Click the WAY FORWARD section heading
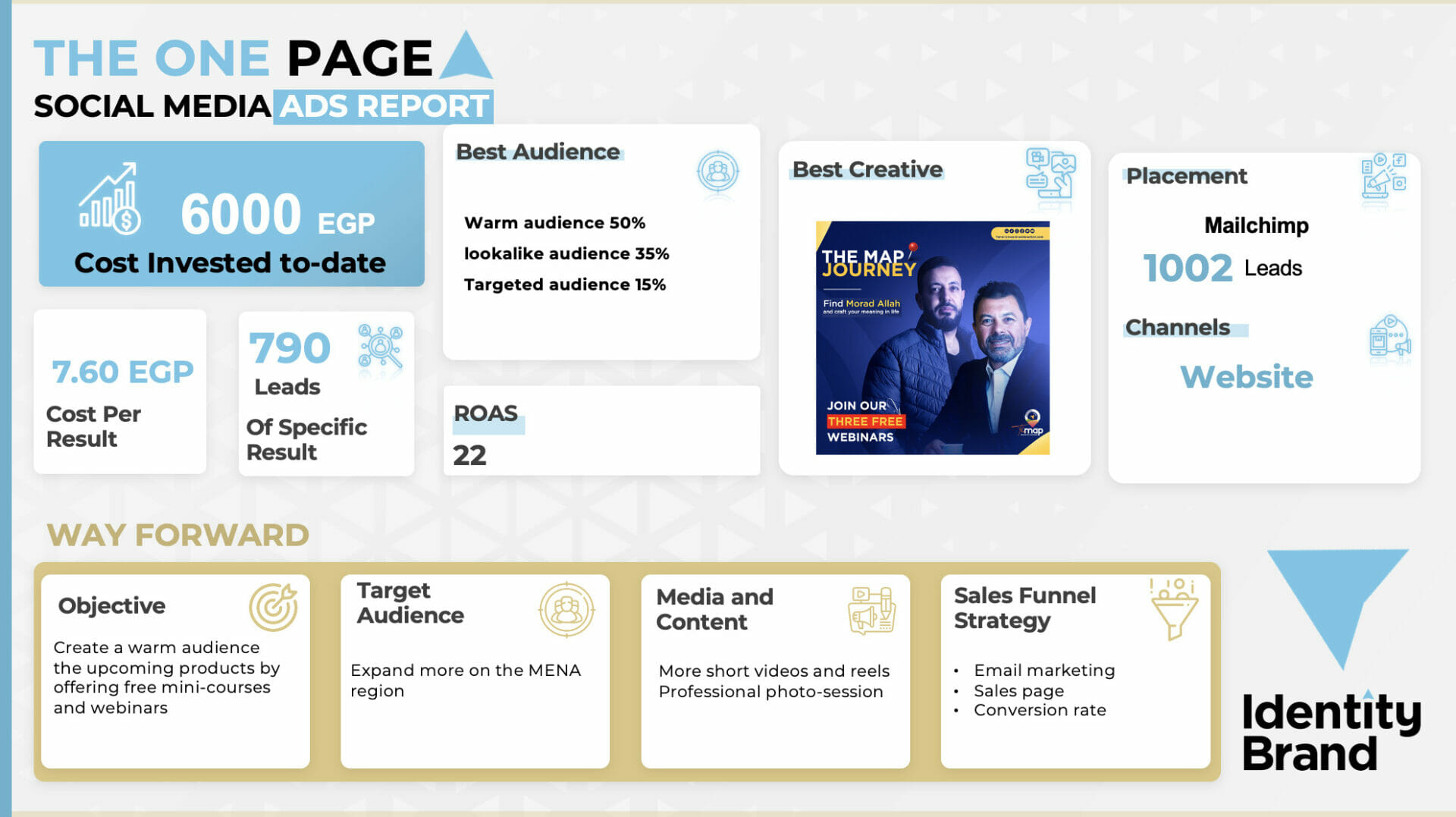Screen dimensions: 1456x817 click(x=178, y=536)
